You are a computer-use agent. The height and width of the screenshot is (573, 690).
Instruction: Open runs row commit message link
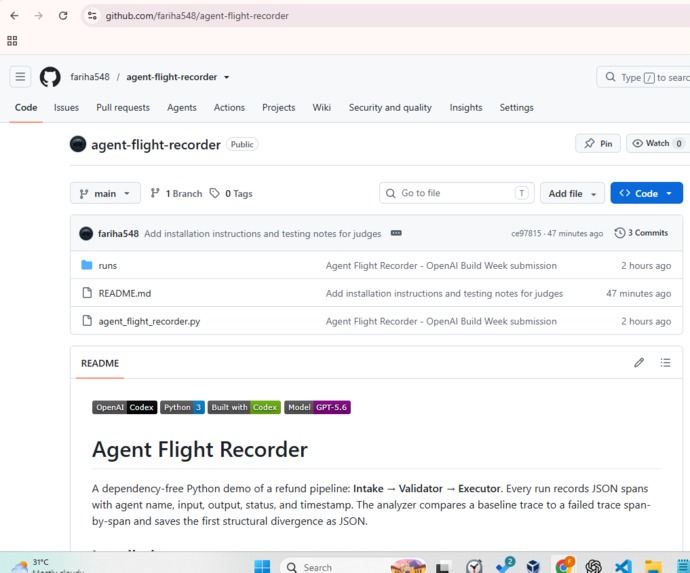click(x=441, y=265)
